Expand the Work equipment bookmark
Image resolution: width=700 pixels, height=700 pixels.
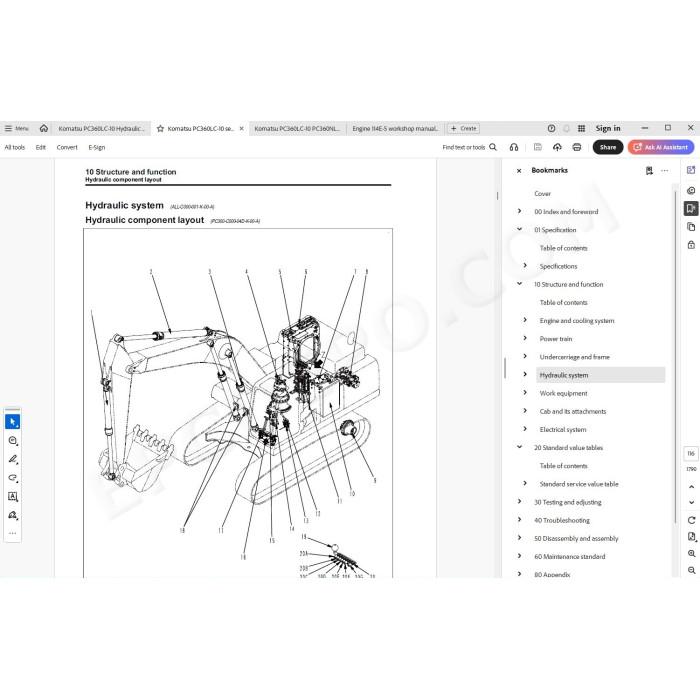click(x=525, y=393)
